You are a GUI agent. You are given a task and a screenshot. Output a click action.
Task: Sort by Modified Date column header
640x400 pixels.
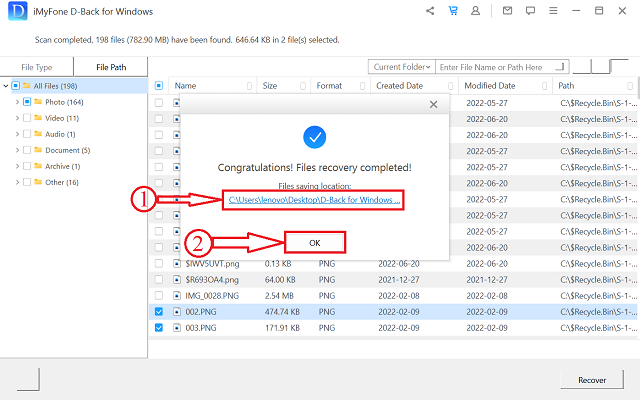(x=490, y=86)
